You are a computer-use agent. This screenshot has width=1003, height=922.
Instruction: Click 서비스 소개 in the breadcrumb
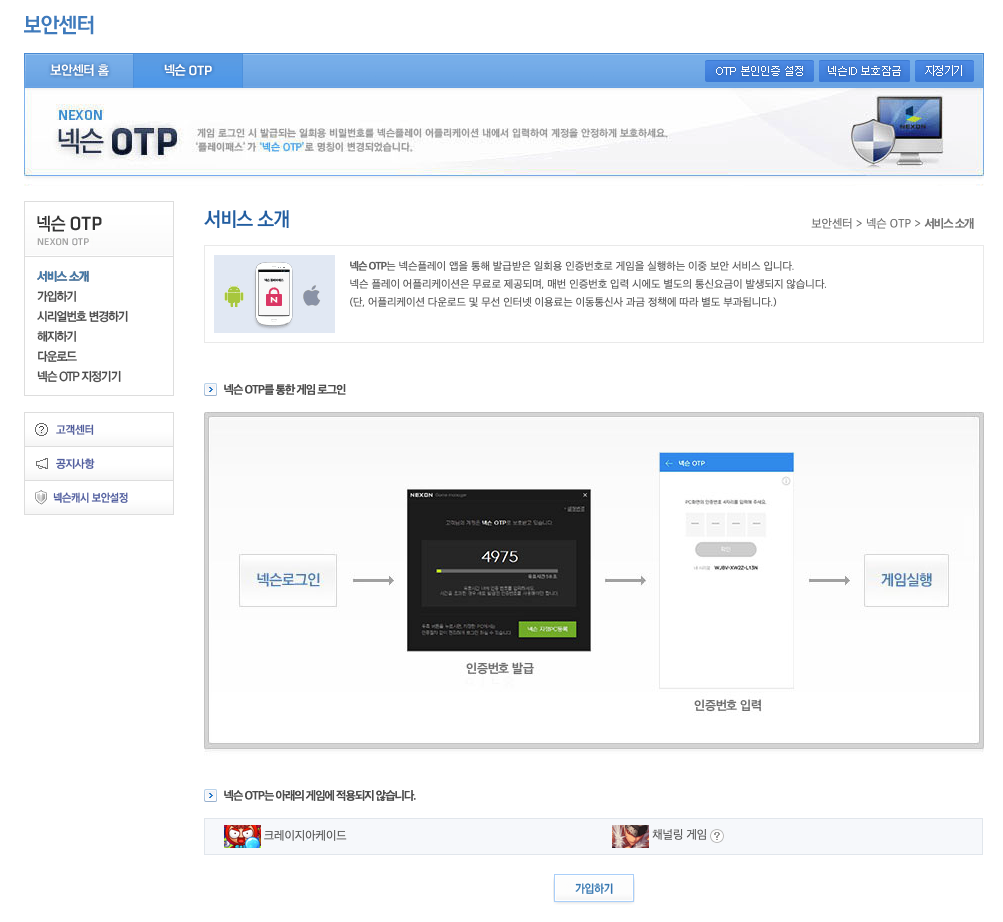point(949,223)
